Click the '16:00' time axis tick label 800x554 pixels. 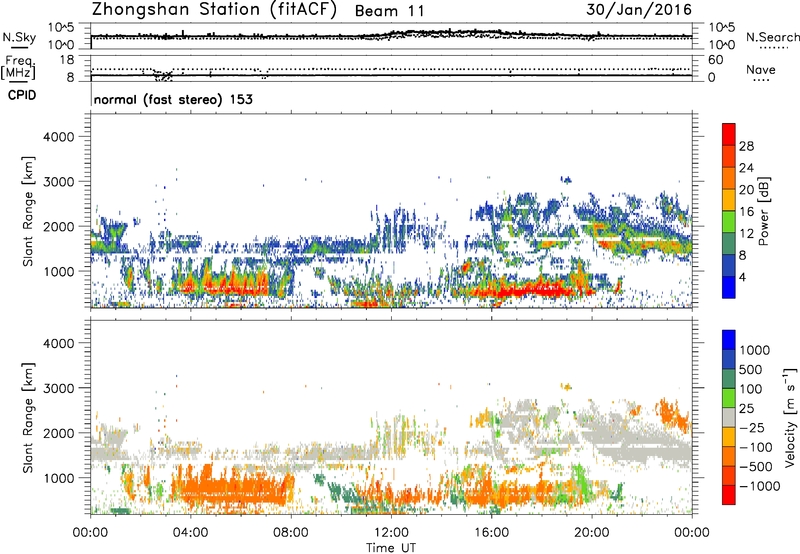coord(491,533)
